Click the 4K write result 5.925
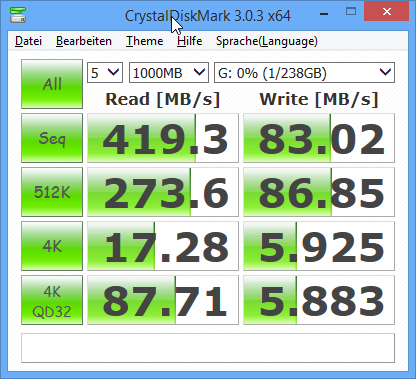 319,246
